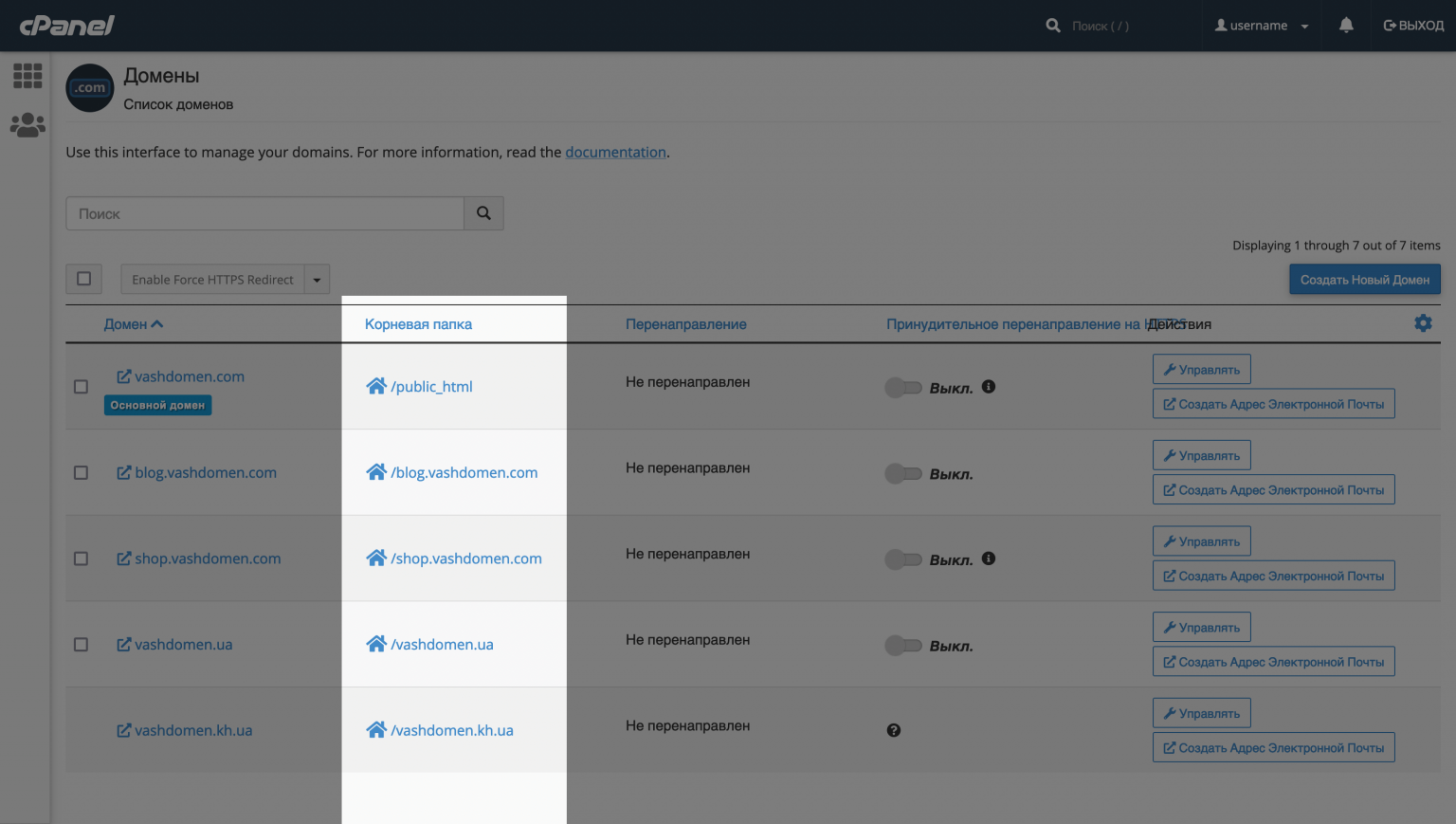Click the magnifier search button beside Поиск
This screenshot has height=824, width=1456.
pyautogui.click(x=483, y=213)
